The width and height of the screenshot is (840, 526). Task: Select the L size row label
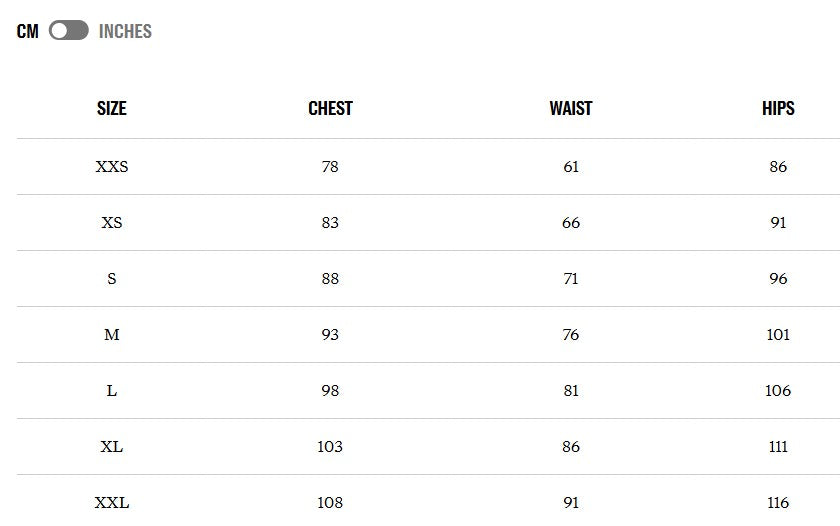tap(111, 390)
